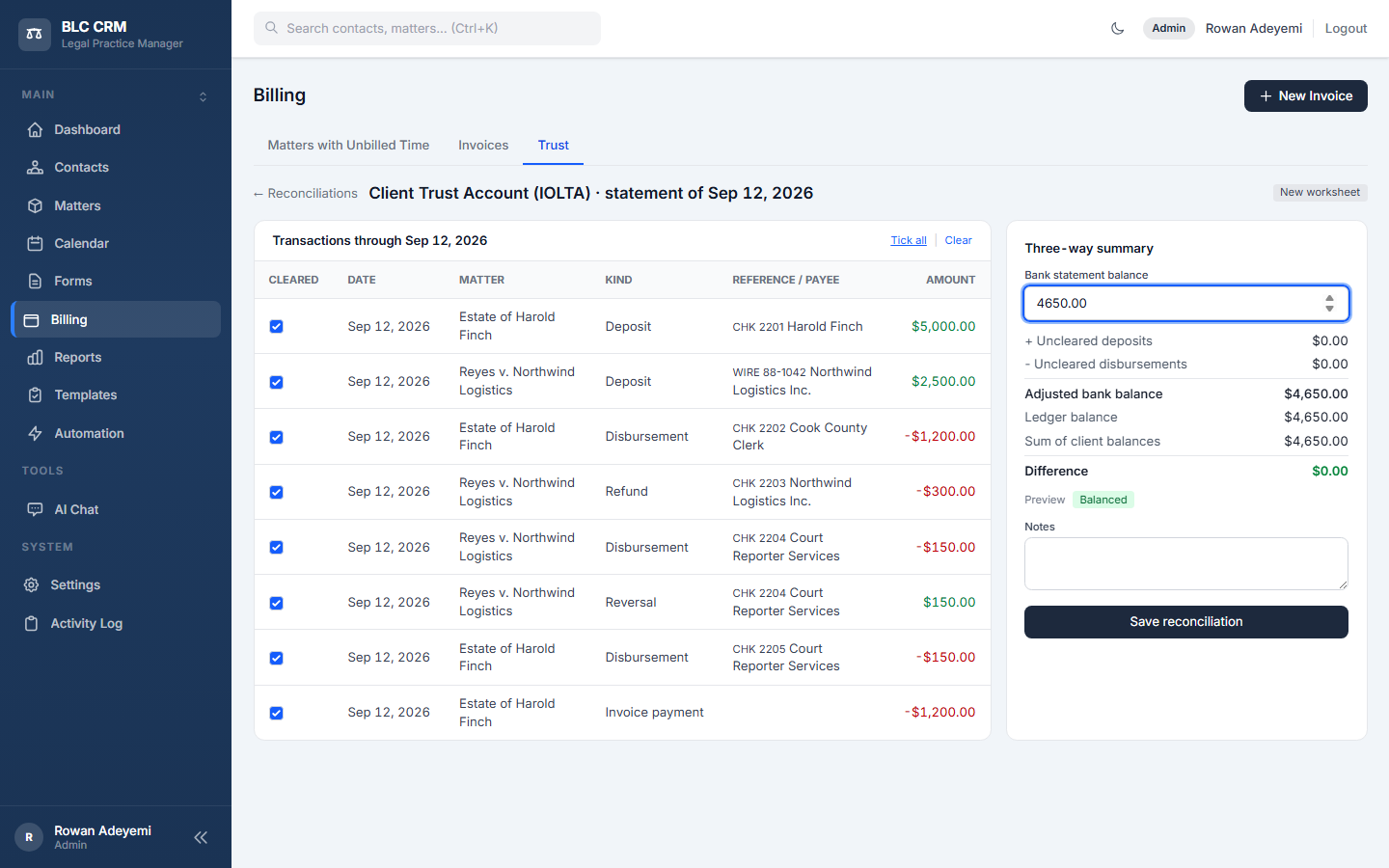Untick cleared for the $5,000.00 Harold Finch deposit
1389x868 pixels.
276,327
